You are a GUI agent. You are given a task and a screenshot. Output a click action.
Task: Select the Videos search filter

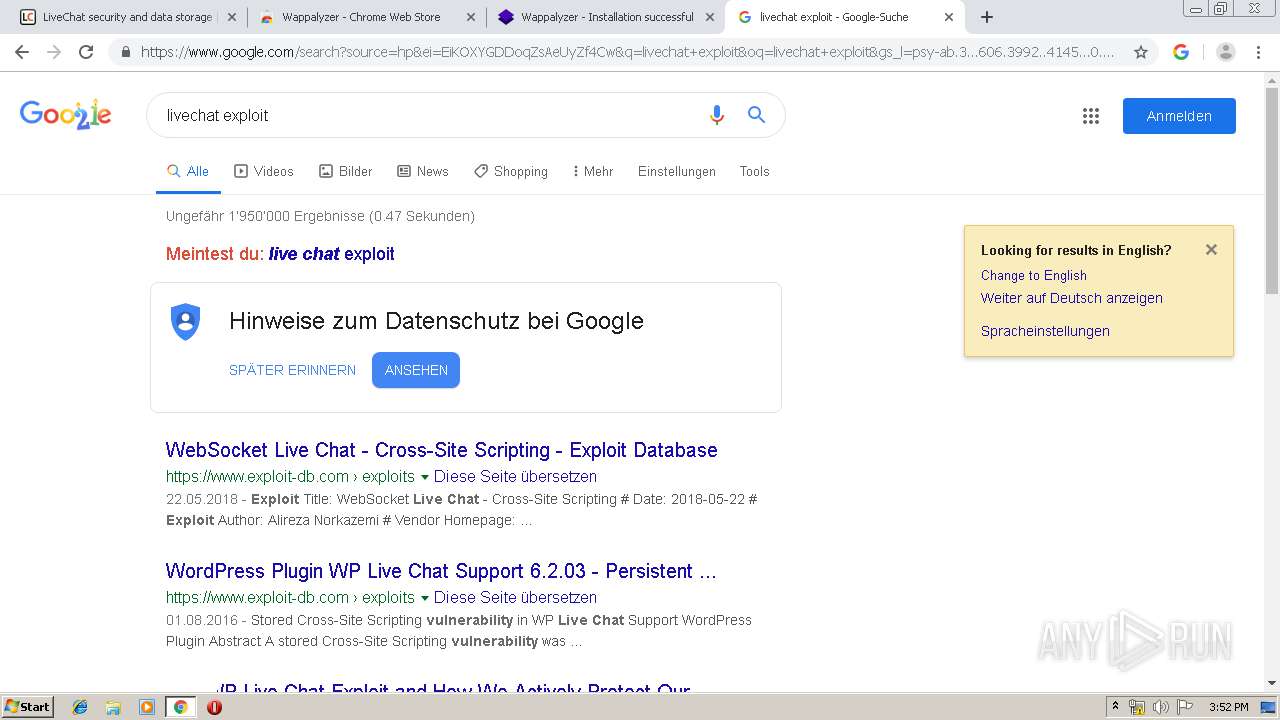click(x=264, y=172)
